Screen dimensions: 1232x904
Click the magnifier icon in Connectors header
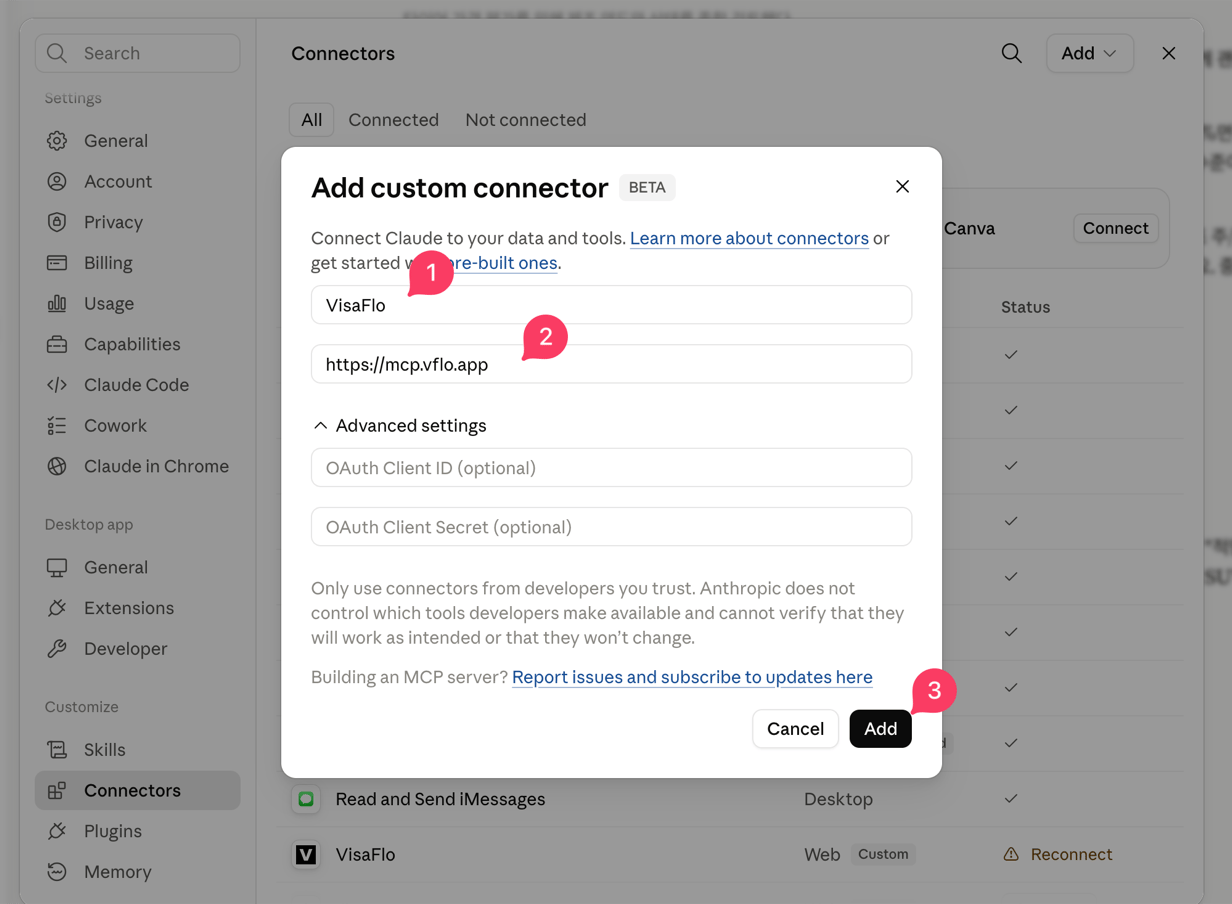(1012, 53)
